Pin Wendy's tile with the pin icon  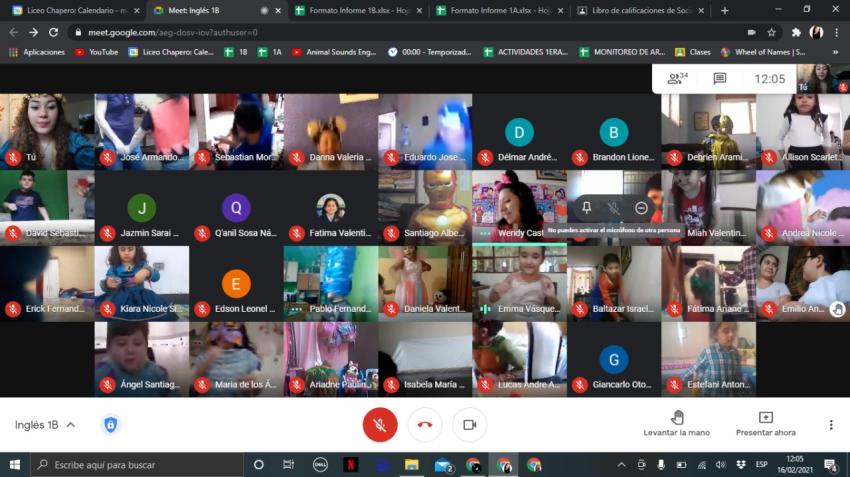[x=587, y=208]
